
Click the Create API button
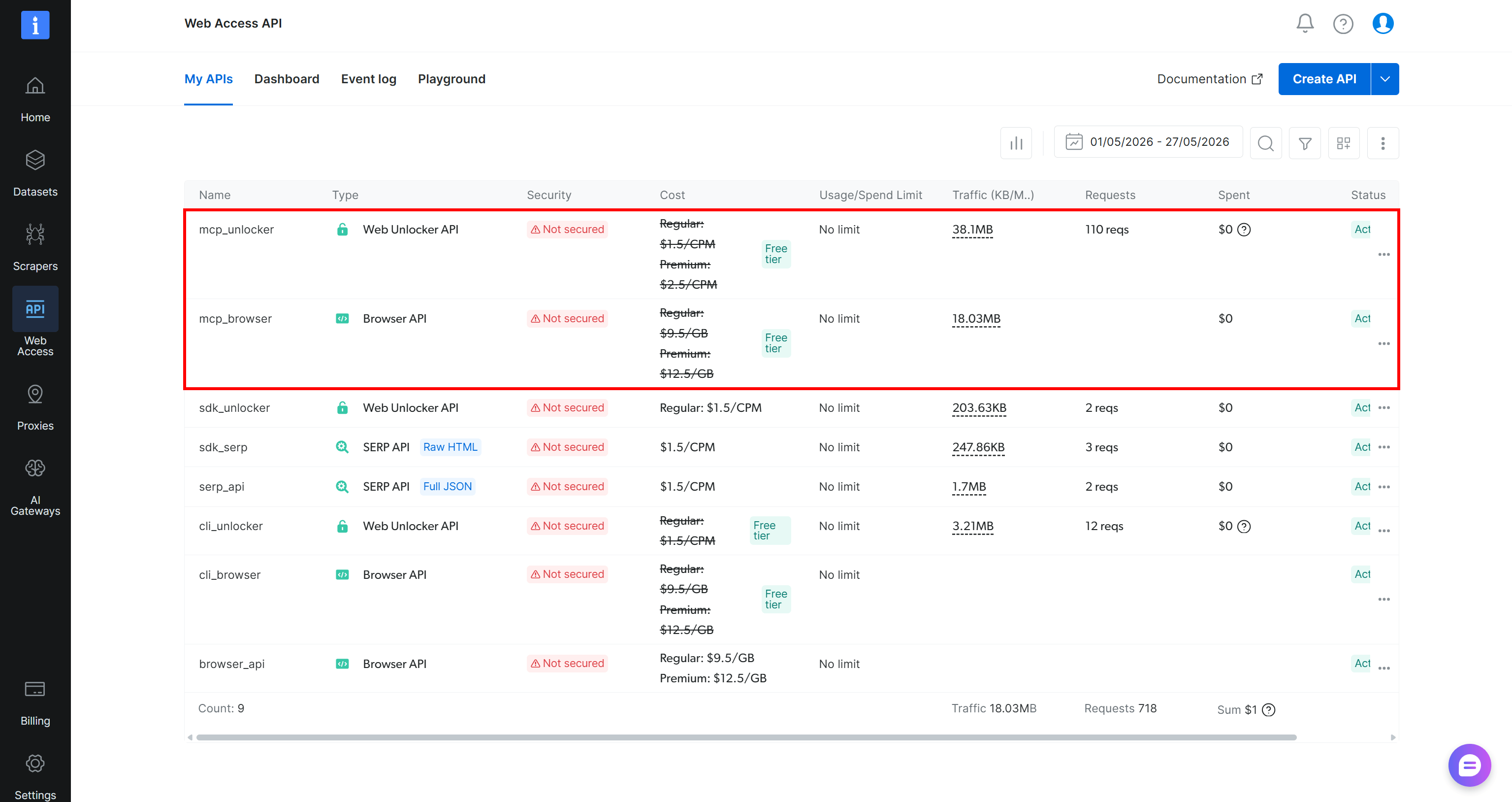[x=1324, y=79]
